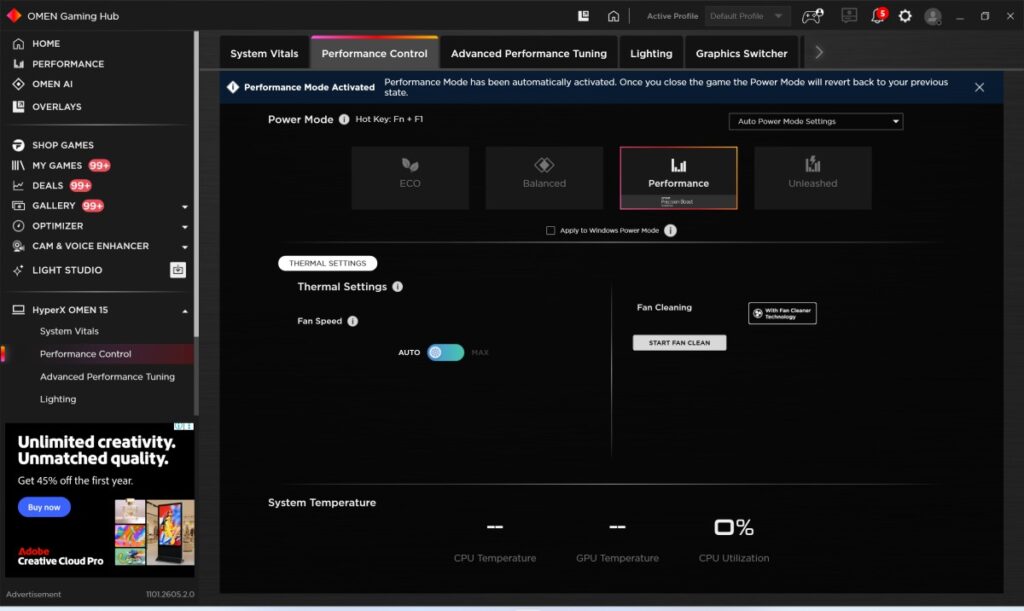Expand the GALLERY dropdown arrow
Screen dimensions: 1024x611
coord(185,206)
